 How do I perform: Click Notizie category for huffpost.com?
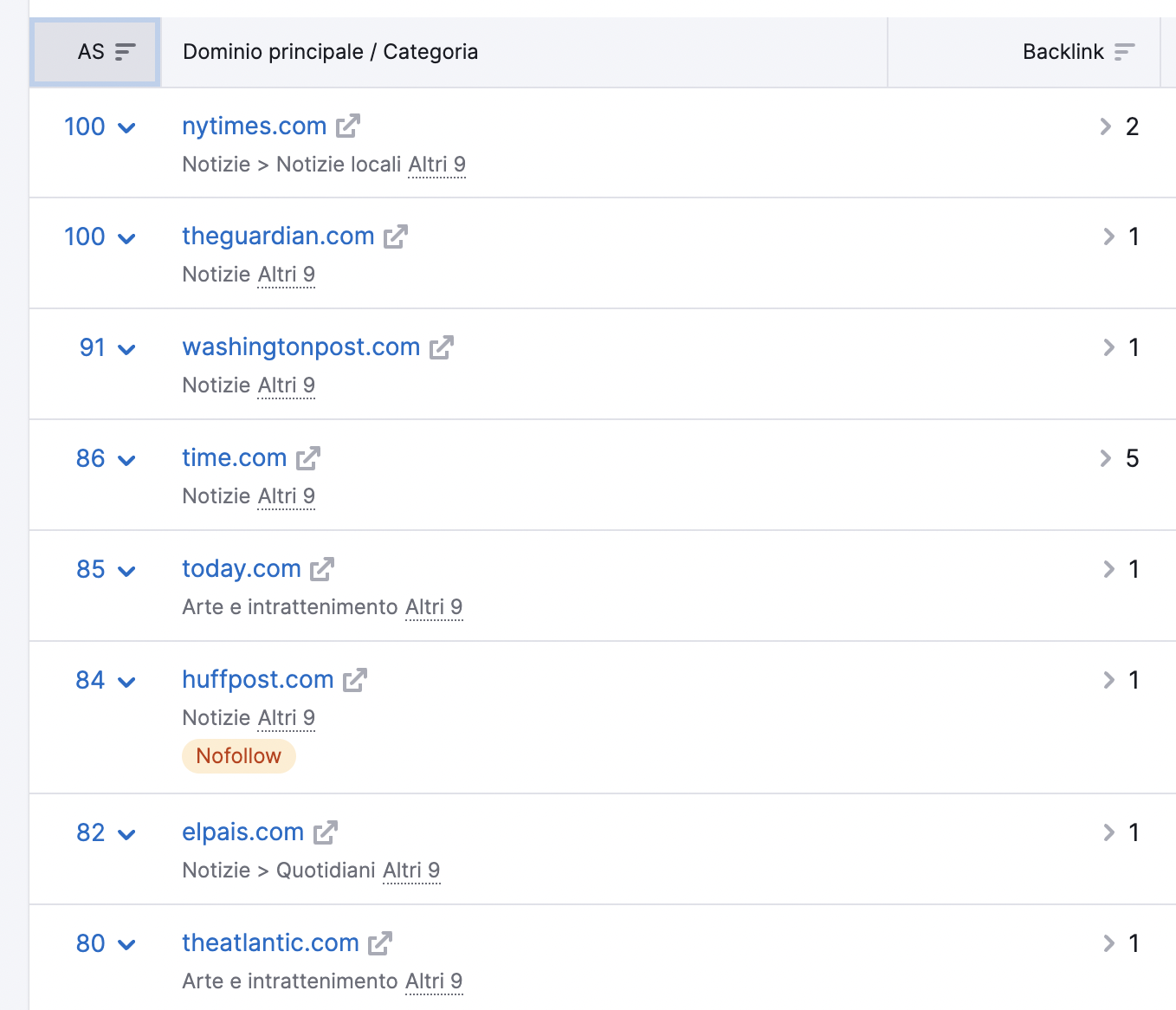(216, 718)
